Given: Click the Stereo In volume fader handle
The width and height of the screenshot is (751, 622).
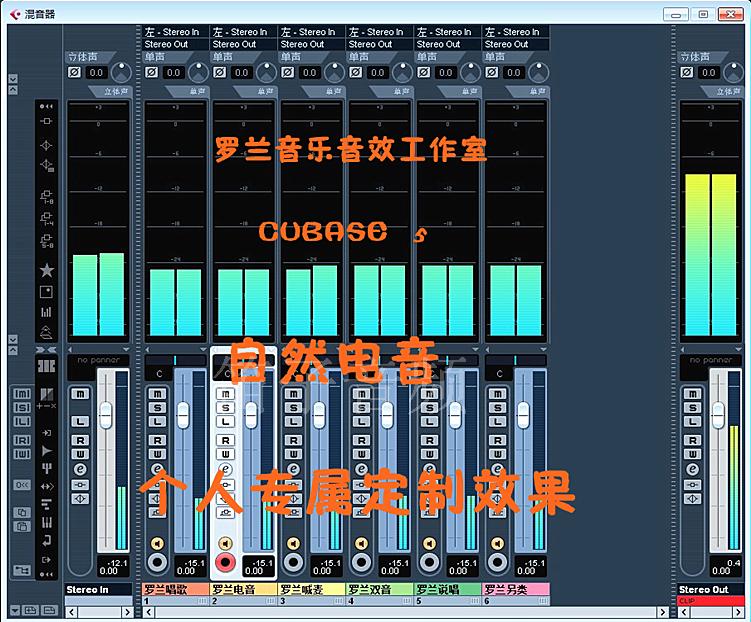Looking at the screenshot, I should coord(105,415).
